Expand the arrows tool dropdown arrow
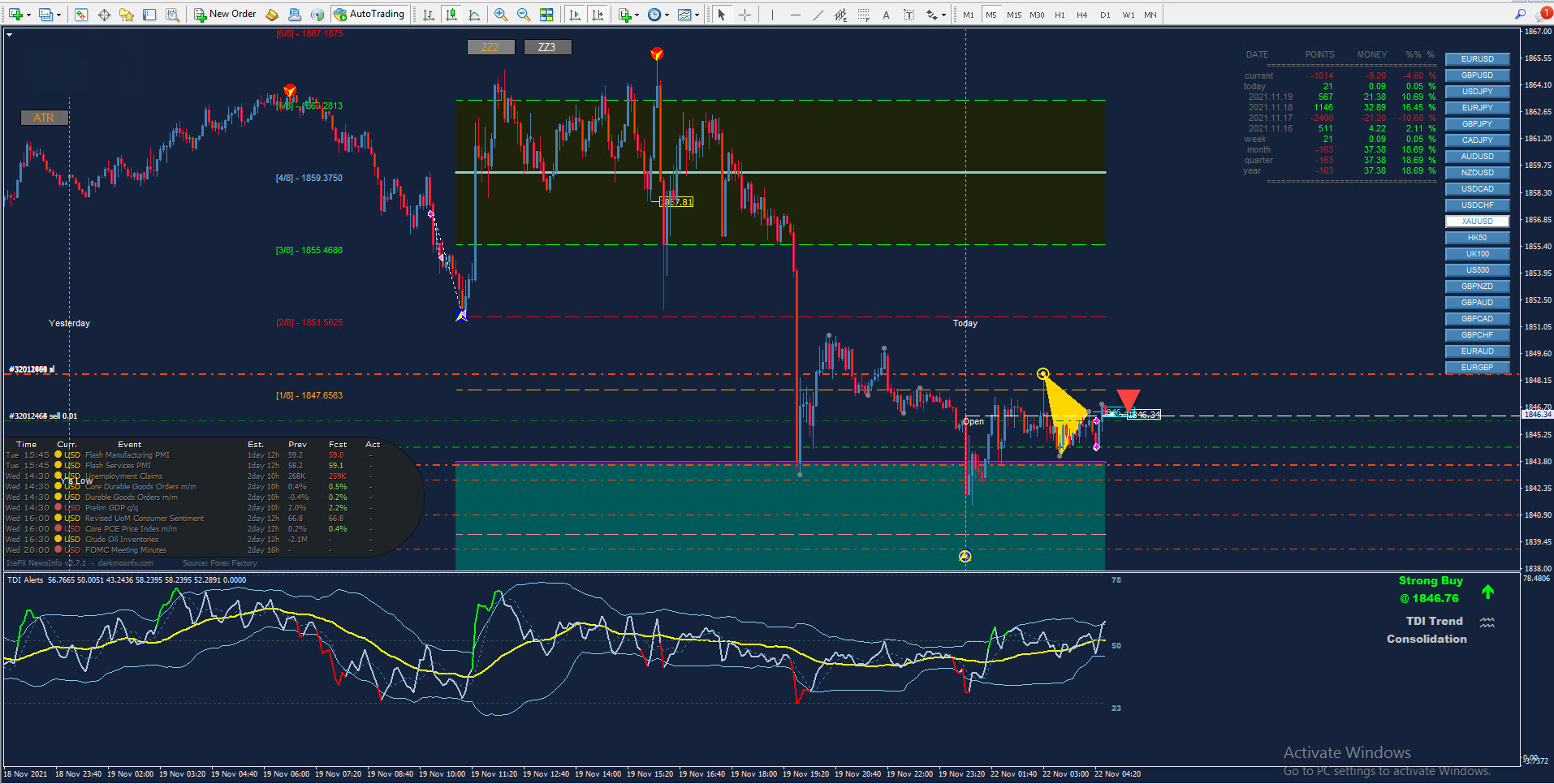 coord(943,15)
